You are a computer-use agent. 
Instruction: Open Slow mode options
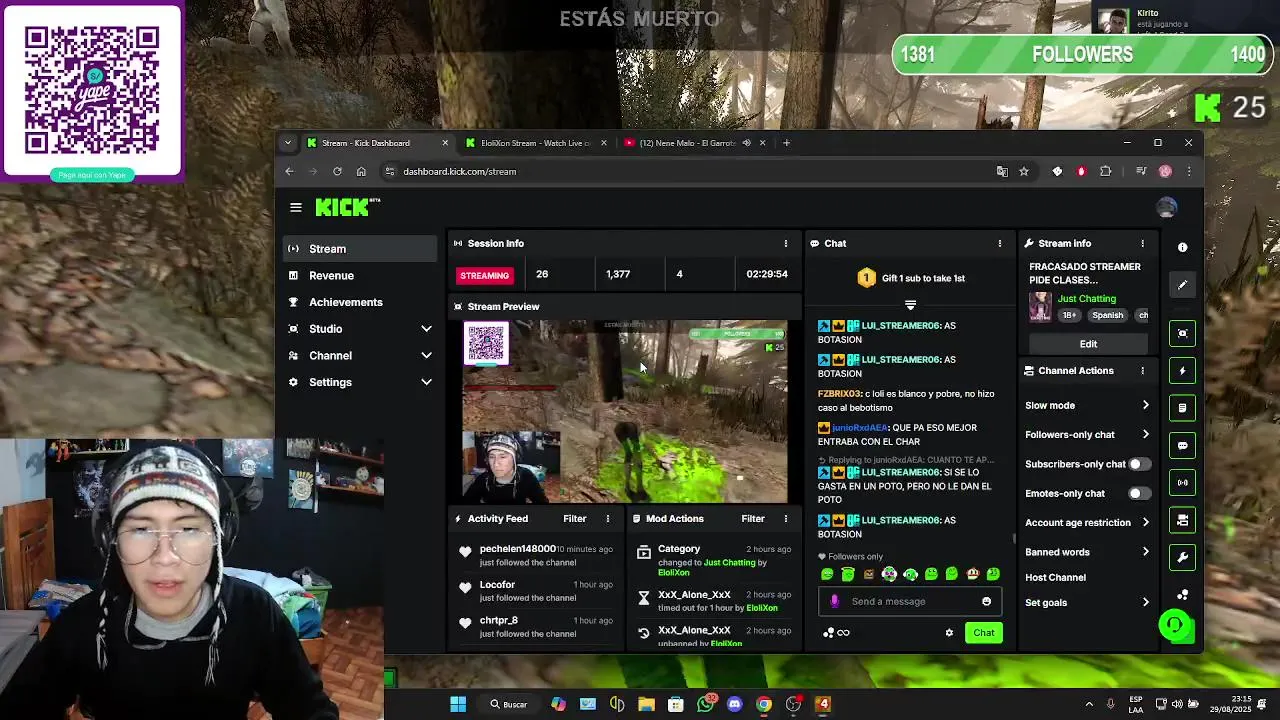[x=1087, y=405]
